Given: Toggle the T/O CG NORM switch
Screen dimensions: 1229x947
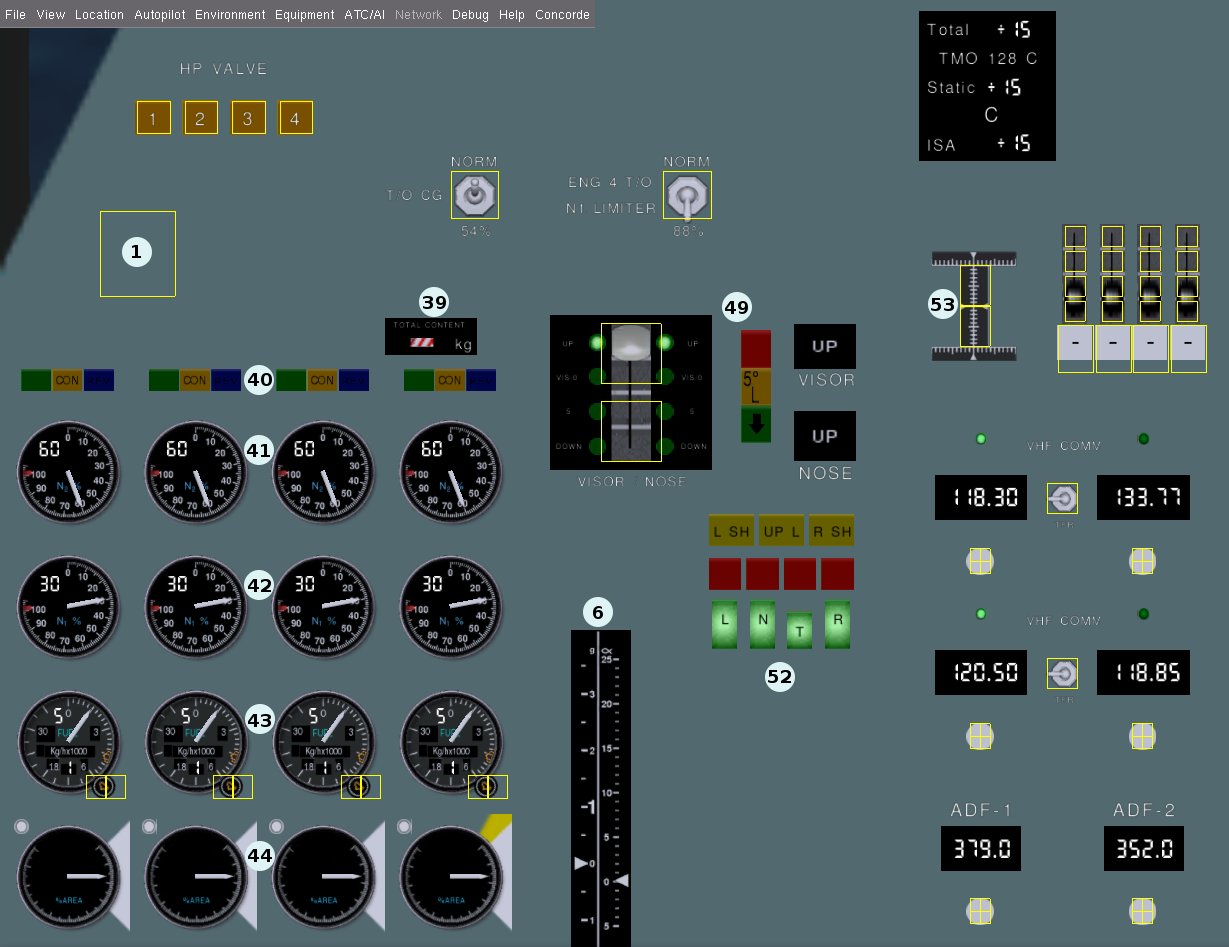Looking at the screenshot, I should pyautogui.click(x=475, y=195).
